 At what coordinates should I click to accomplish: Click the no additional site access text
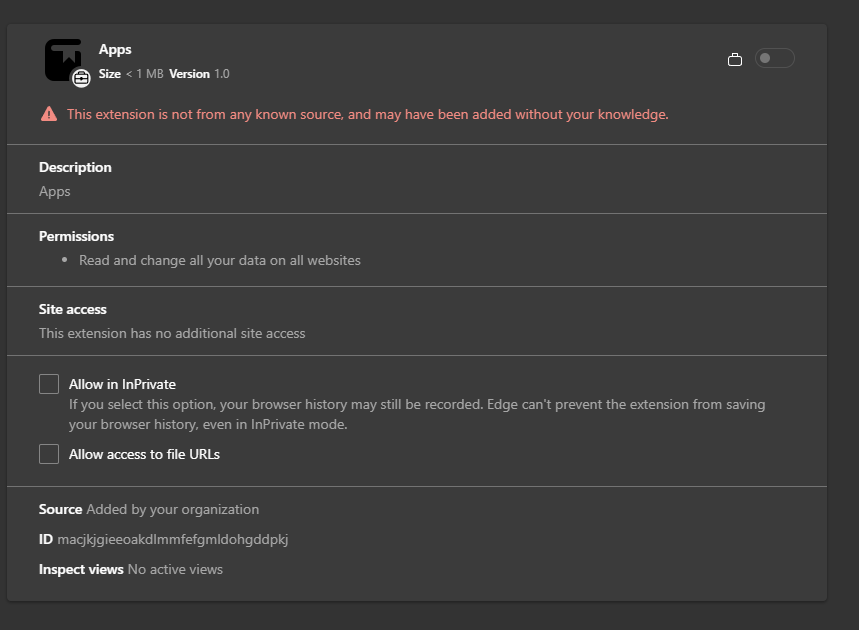(172, 333)
